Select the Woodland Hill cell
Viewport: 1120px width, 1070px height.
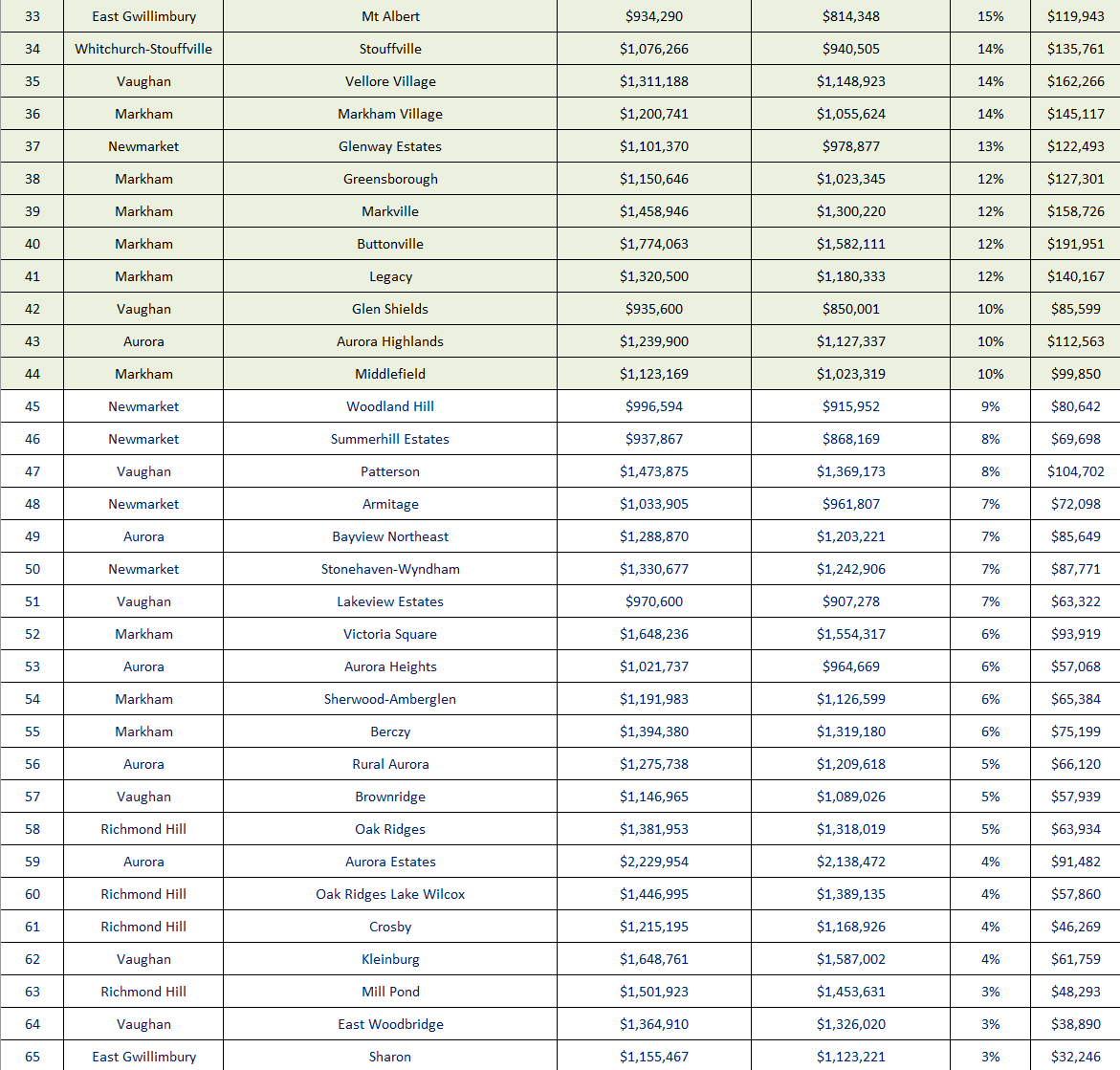click(390, 406)
